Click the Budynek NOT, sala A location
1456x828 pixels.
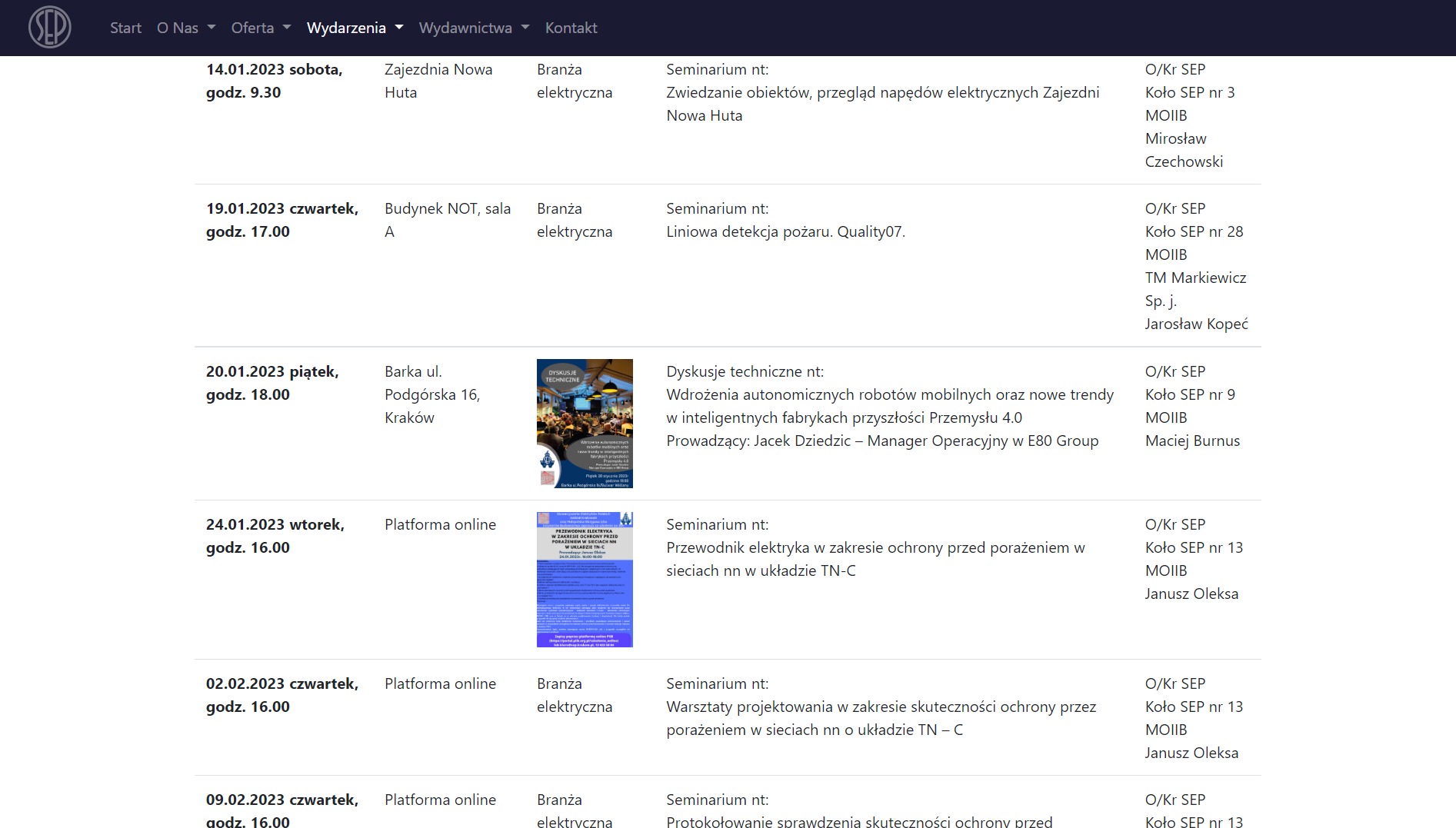[x=447, y=220]
